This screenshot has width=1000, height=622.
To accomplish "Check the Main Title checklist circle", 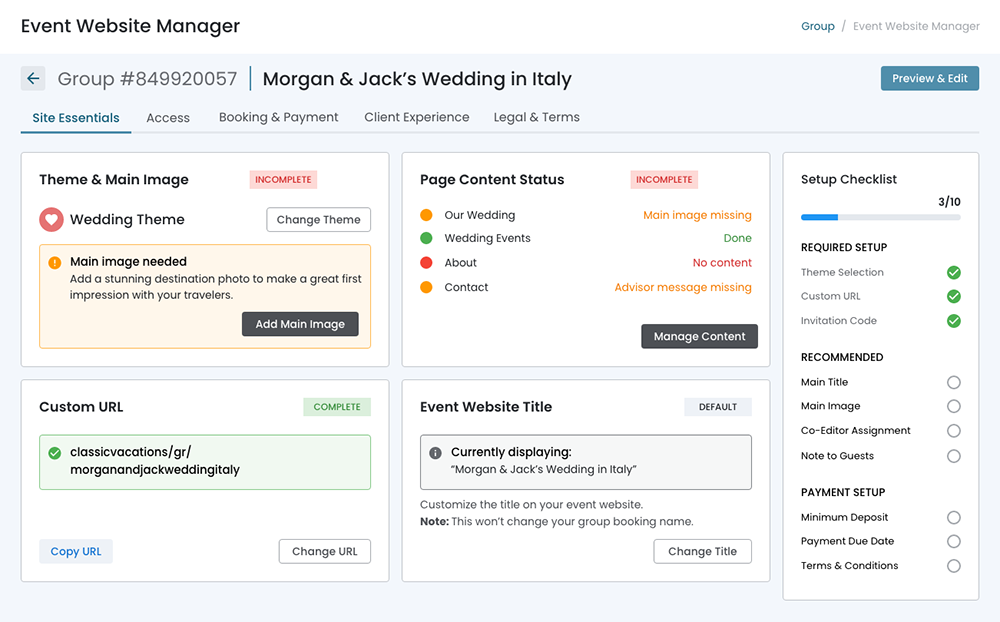I will coord(953,382).
